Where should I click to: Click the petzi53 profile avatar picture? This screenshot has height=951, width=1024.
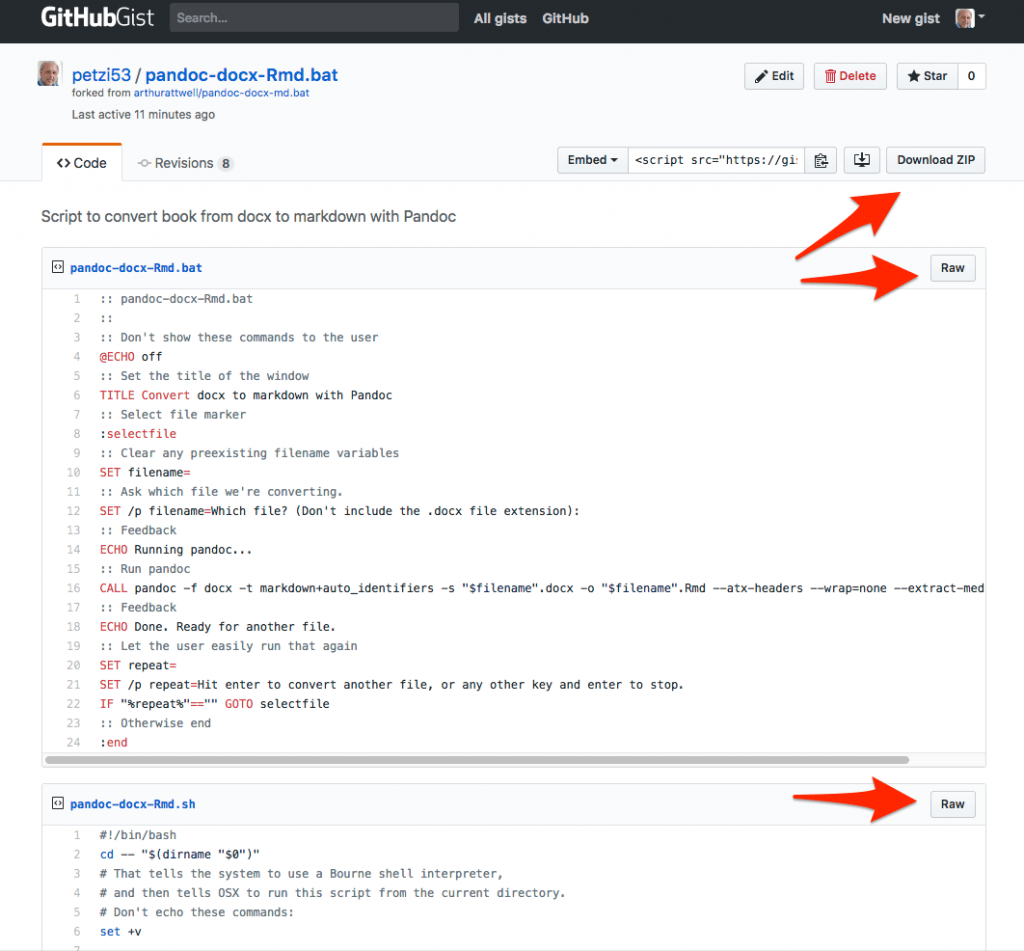(x=50, y=74)
